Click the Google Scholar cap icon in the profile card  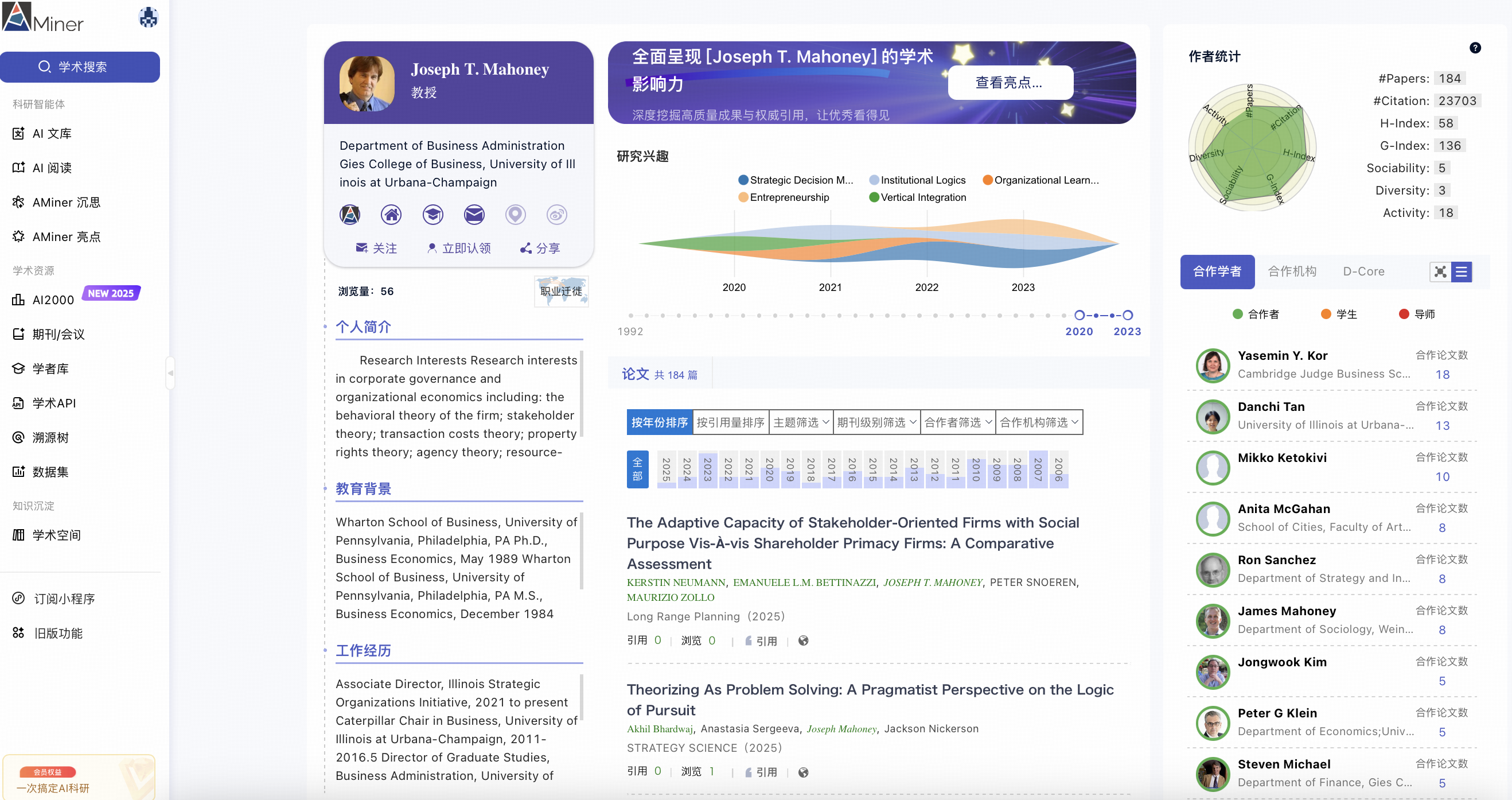pyautogui.click(x=432, y=215)
